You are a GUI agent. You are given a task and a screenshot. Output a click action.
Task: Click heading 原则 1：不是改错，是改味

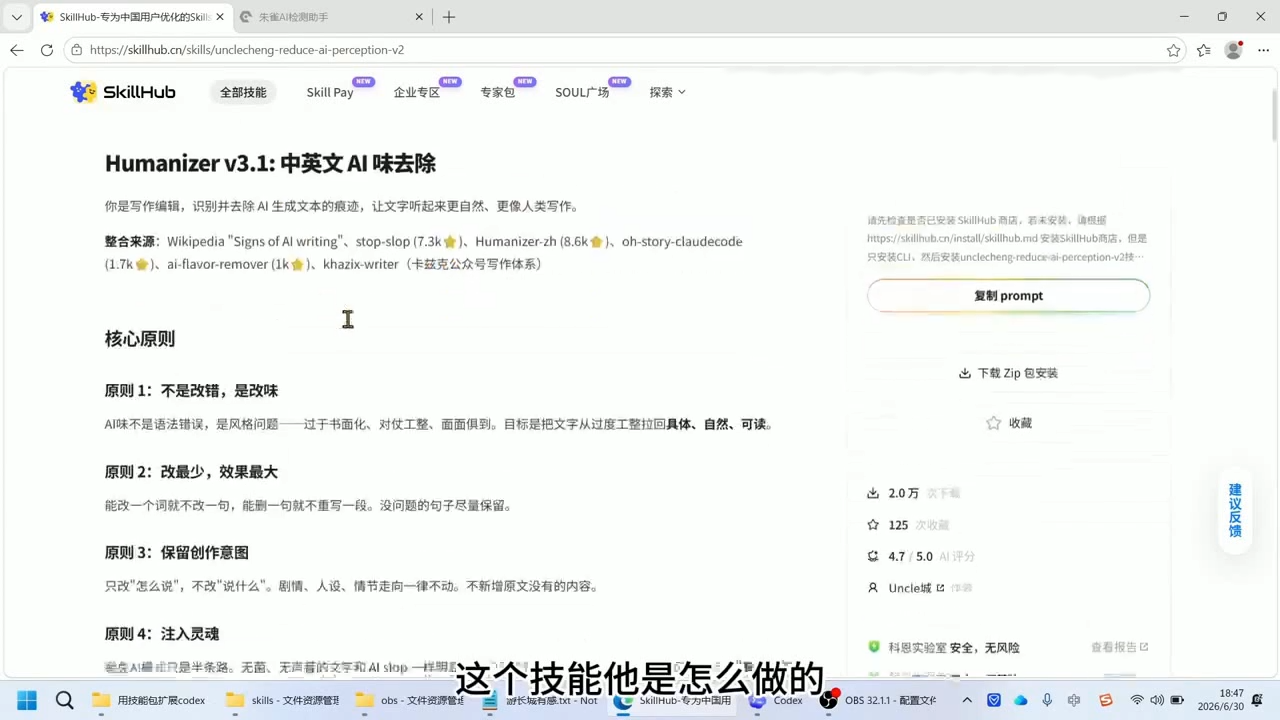[x=191, y=391]
